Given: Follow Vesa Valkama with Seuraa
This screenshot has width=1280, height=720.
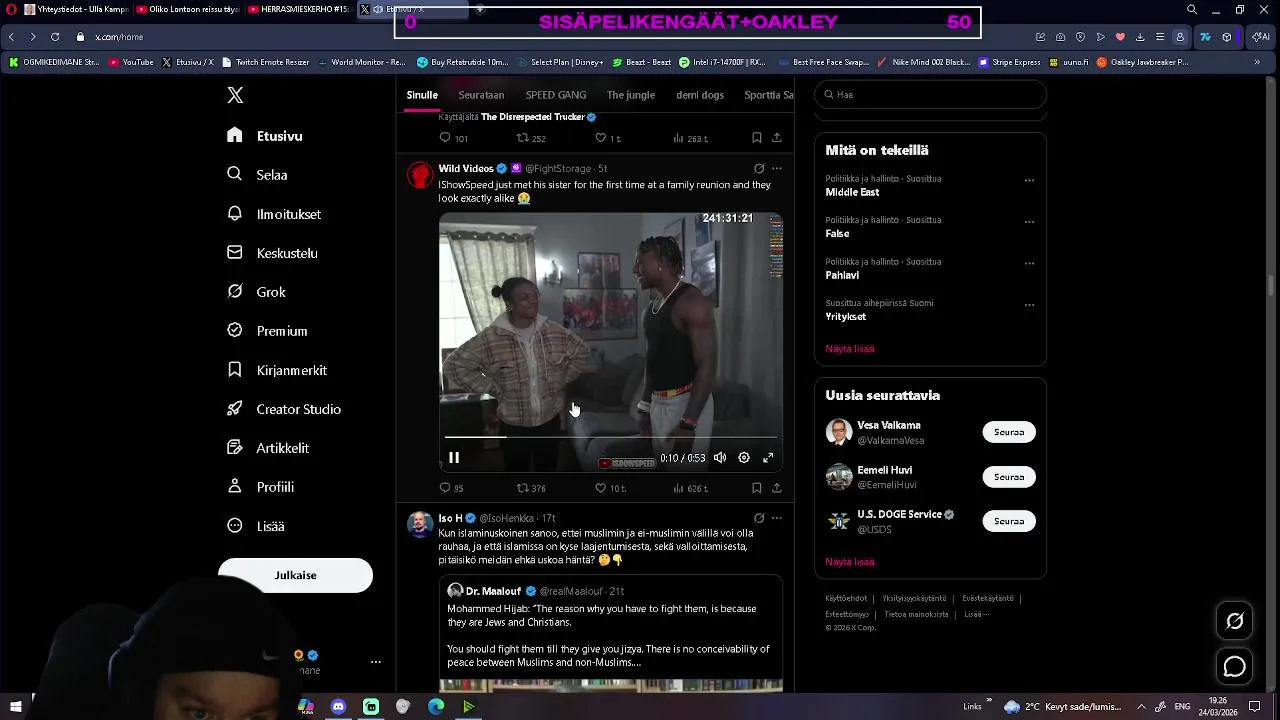Looking at the screenshot, I should click(x=1009, y=432).
